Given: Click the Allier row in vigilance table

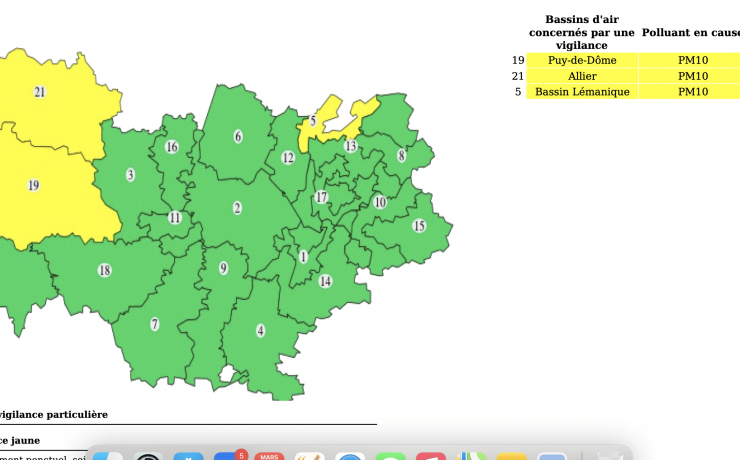Looking at the screenshot, I should tap(583, 76).
